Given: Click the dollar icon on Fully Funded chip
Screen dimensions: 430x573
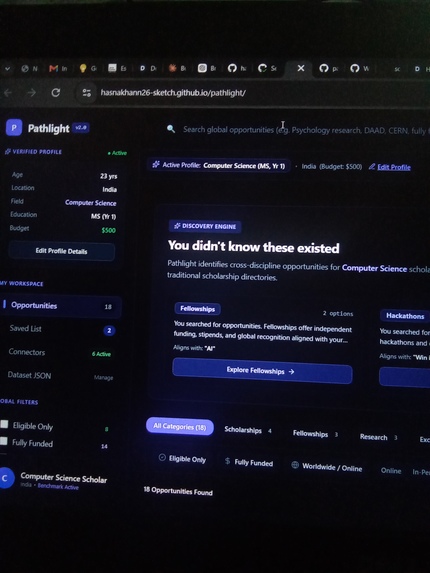Looking at the screenshot, I should click(x=228, y=461).
